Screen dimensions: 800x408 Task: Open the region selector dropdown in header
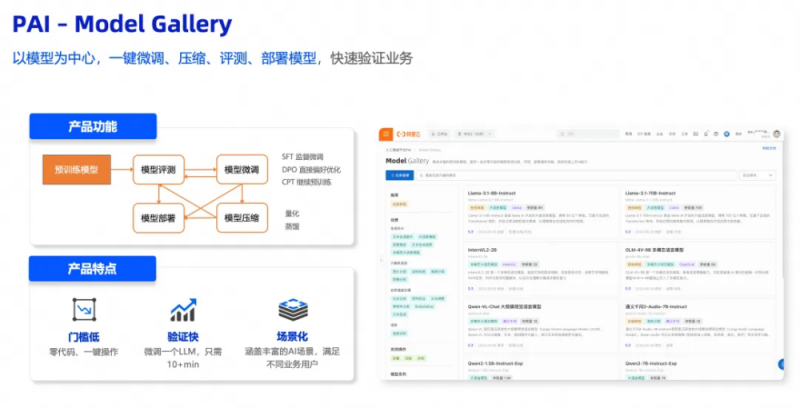[474, 134]
